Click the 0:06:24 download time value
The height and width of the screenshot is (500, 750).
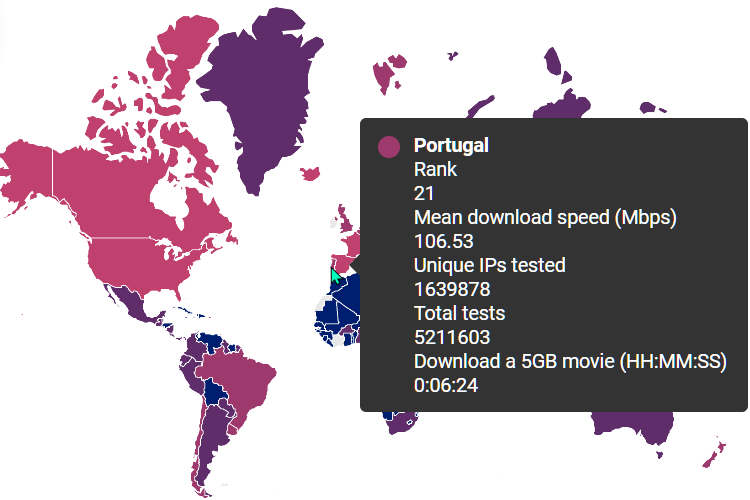(446, 385)
